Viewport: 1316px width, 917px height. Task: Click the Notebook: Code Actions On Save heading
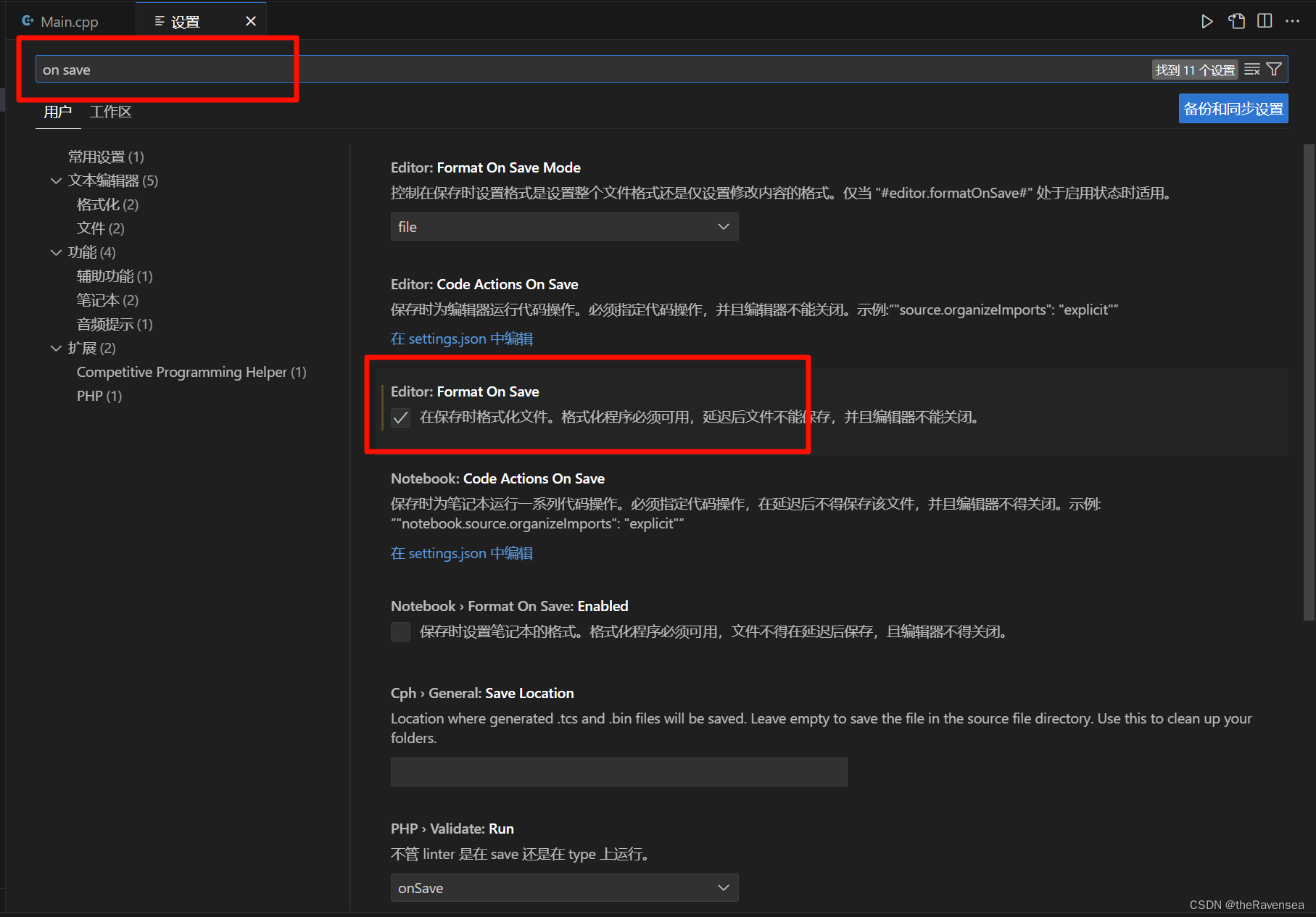click(497, 478)
